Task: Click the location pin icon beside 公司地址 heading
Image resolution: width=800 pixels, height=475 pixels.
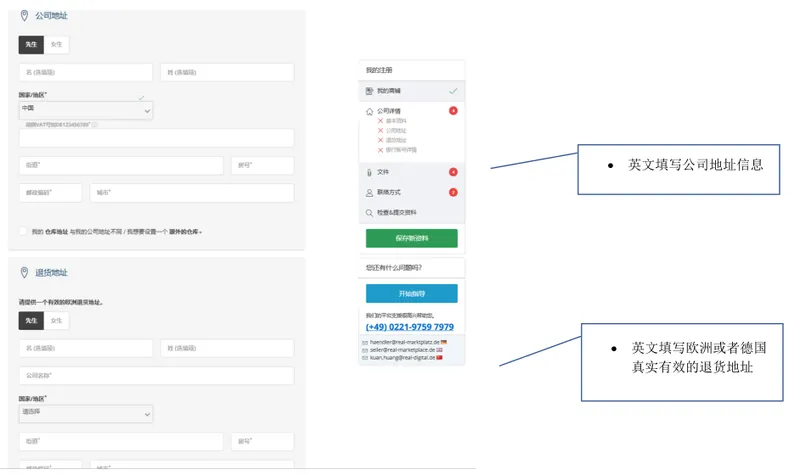Action: pos(24,16)
